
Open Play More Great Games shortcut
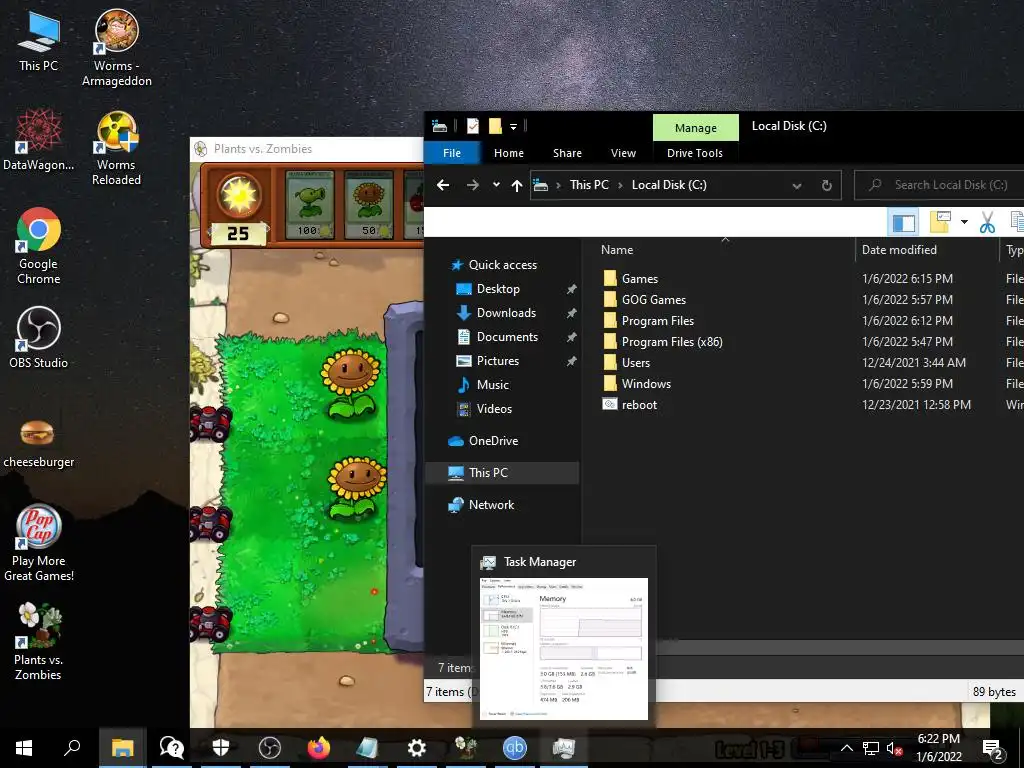[39, 543]
